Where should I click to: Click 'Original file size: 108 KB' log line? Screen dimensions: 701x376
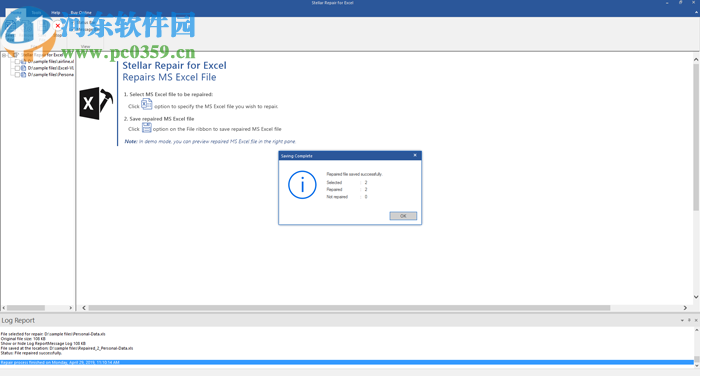coord(23,338)
